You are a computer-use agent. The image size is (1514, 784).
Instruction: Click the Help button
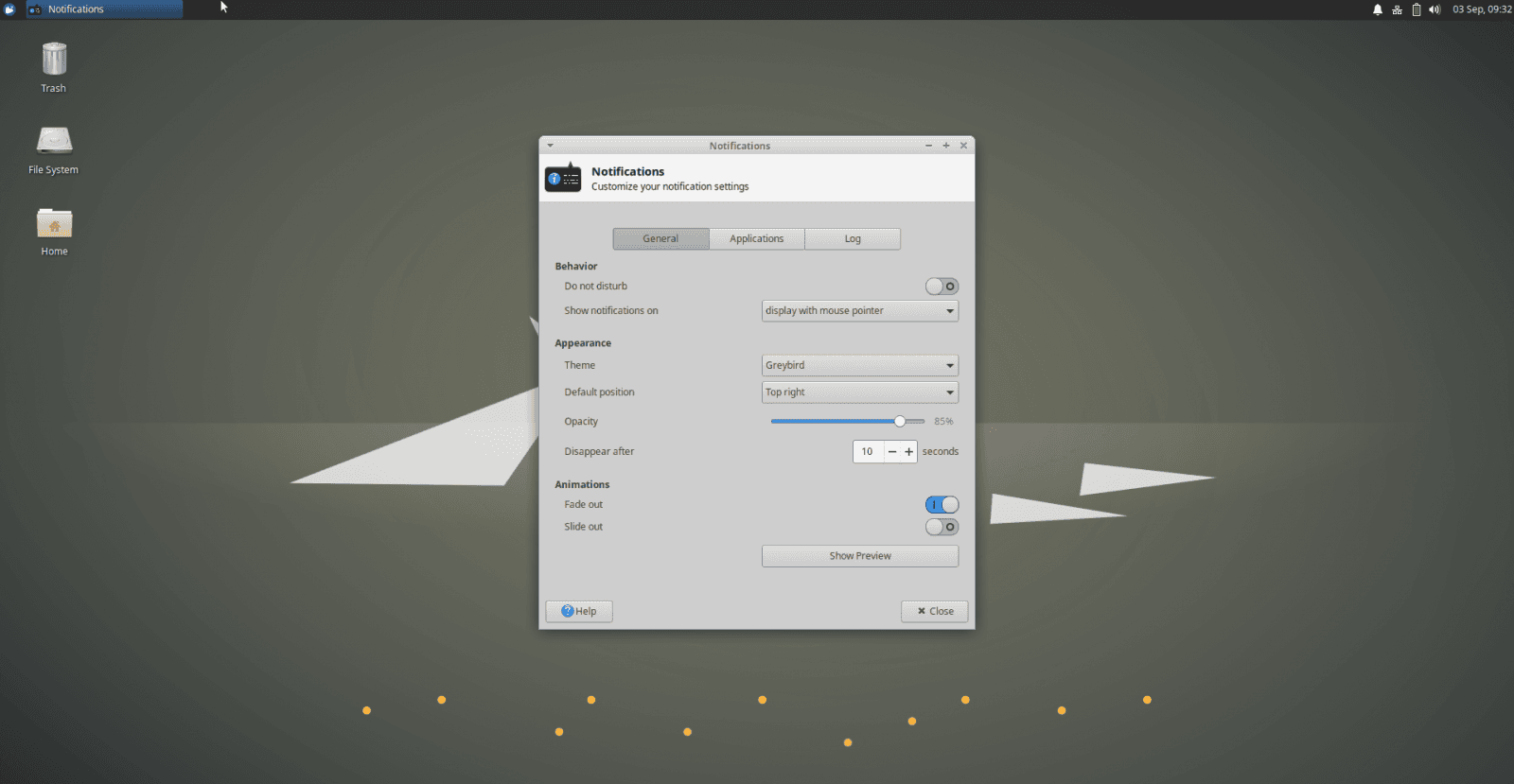pyautogui.click(x=579, y=611)
